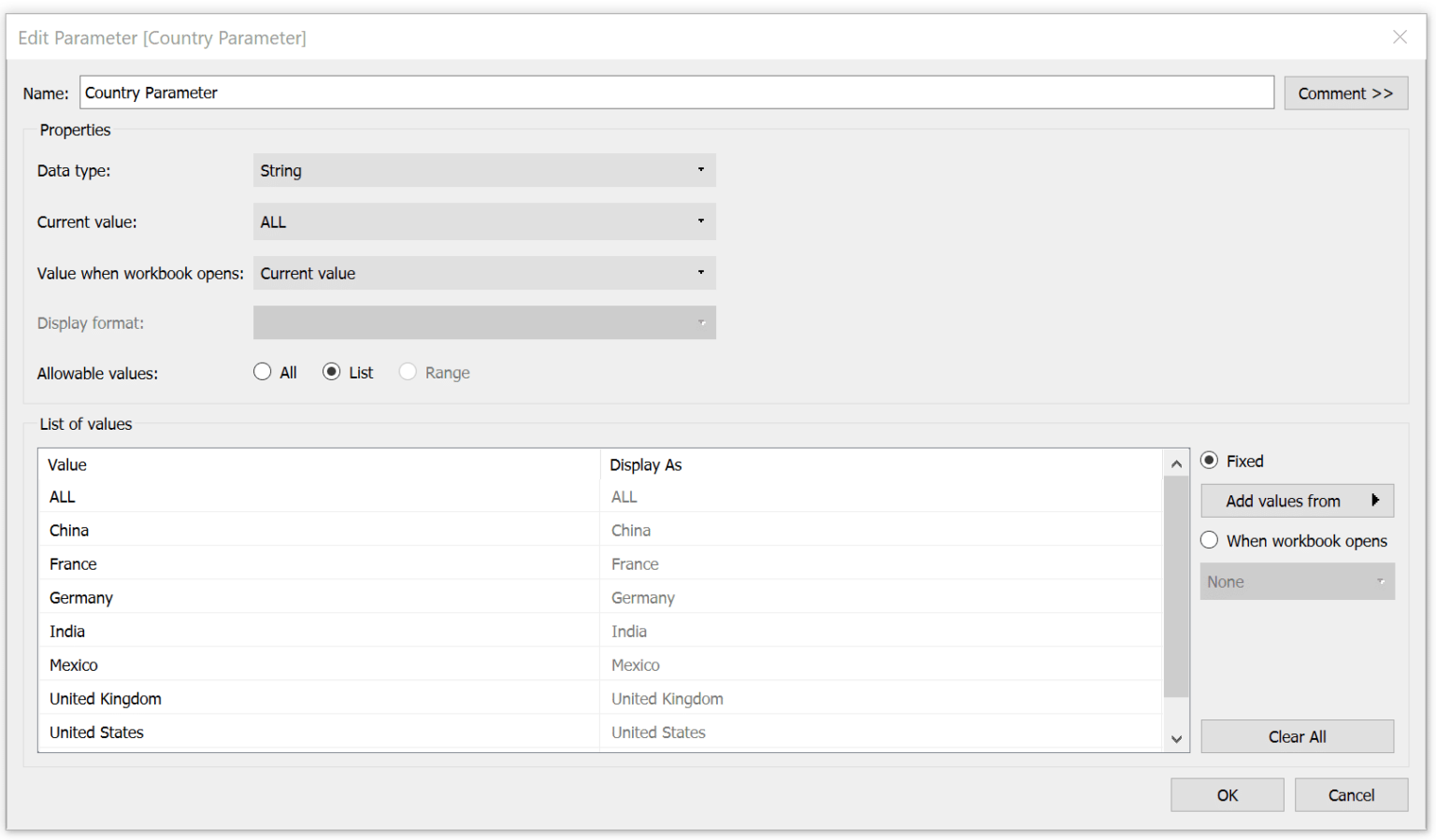
Task: Expand the Add values from flyout menu
Action: (1297, 500)
